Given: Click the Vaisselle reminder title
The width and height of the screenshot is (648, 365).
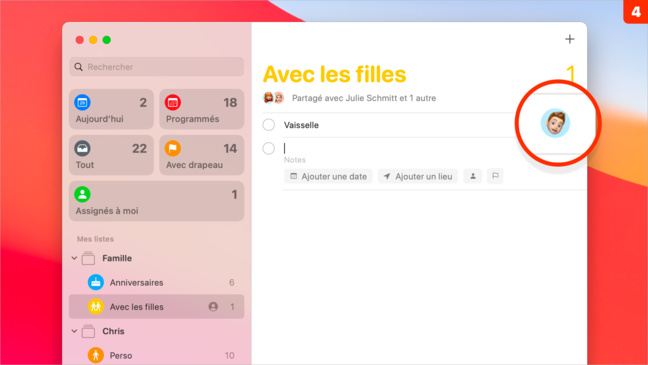Looking at the screenshot, I should [301, 125].
